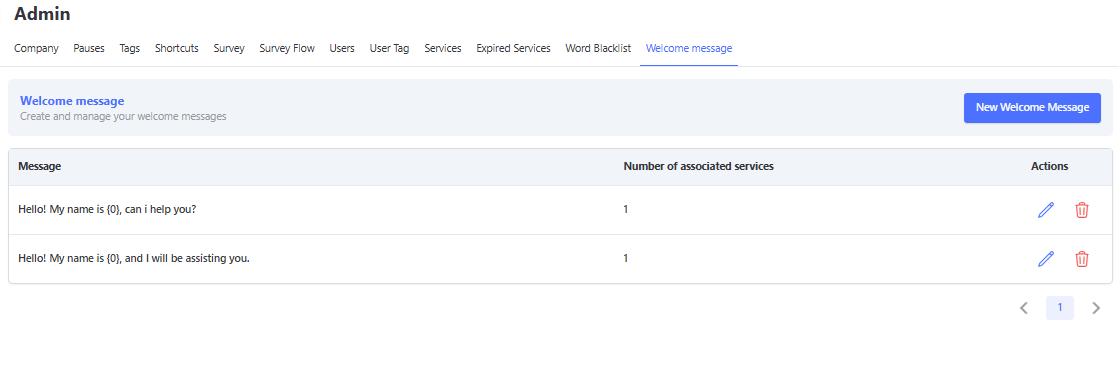Viewport: 1119px width, 374px height.
Task: Delete the 'can i help you?' message
Action: 1082,210
